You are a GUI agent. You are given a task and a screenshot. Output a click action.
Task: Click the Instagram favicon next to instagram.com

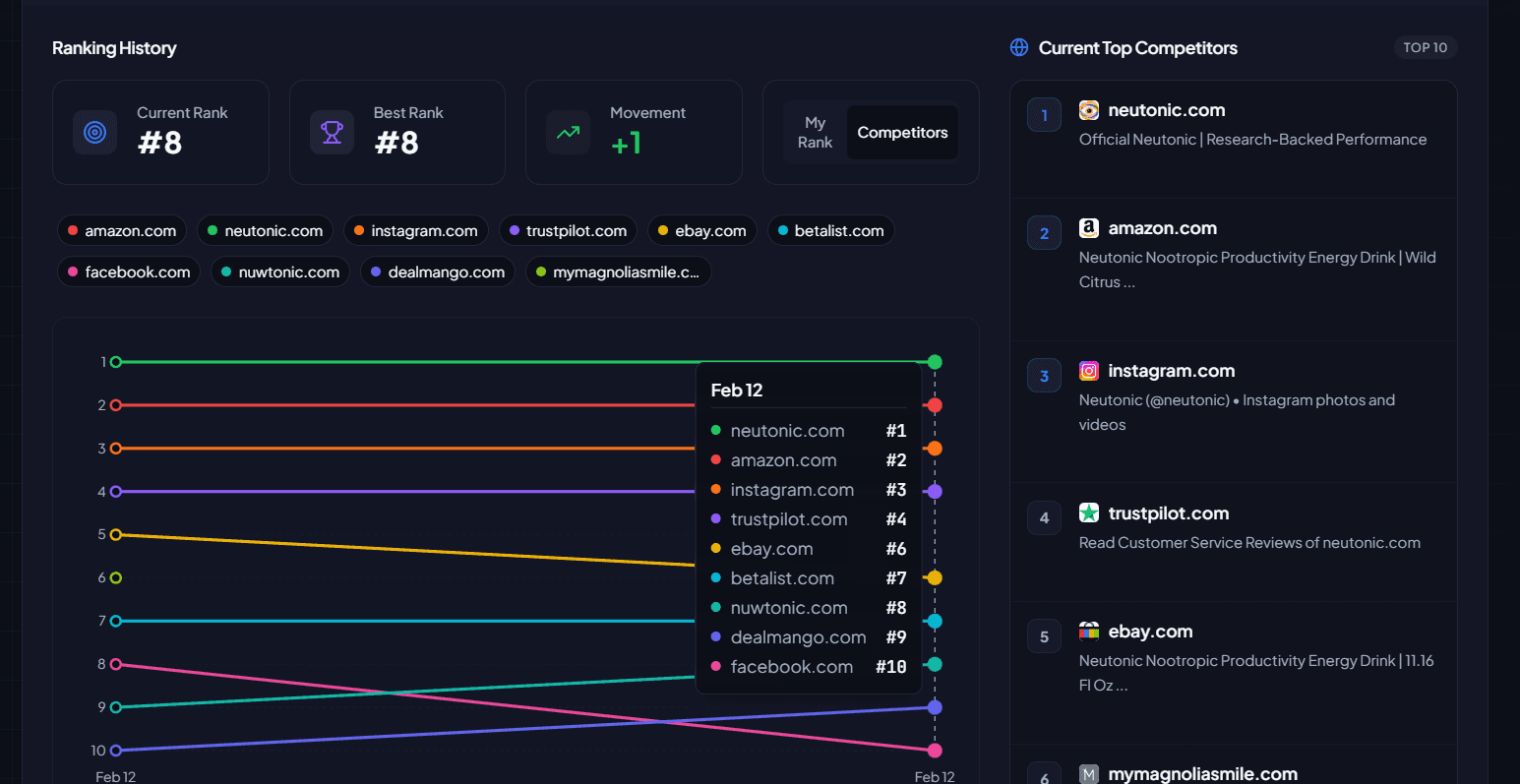(x=1089, y=371)
